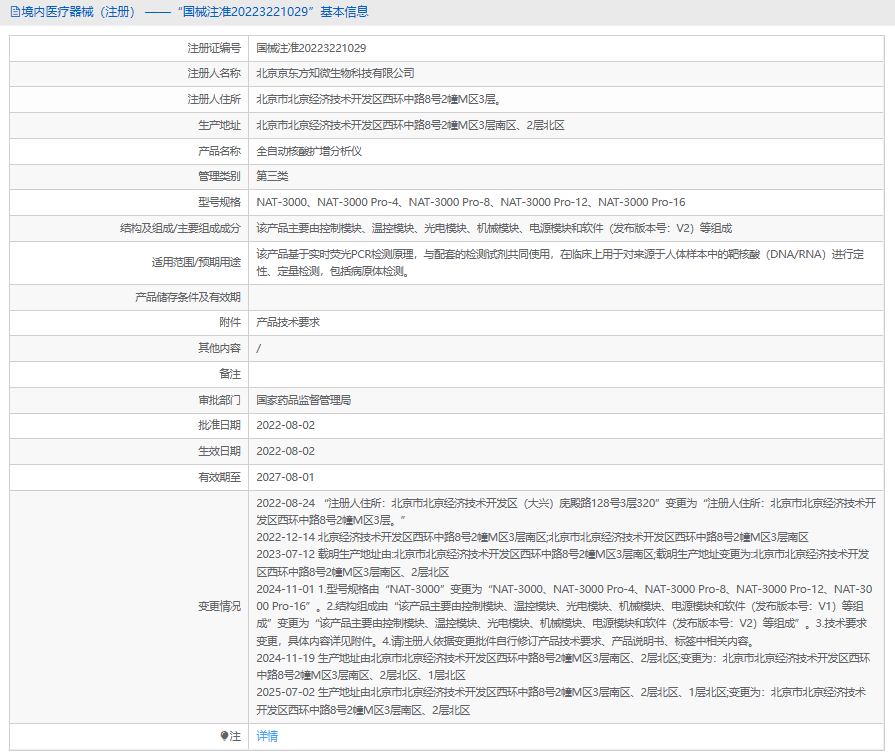Viewport: 895px width, 755px height.
Task: Click the 结构及组成/主要组成成分 label
Action: tap(180, 228)
